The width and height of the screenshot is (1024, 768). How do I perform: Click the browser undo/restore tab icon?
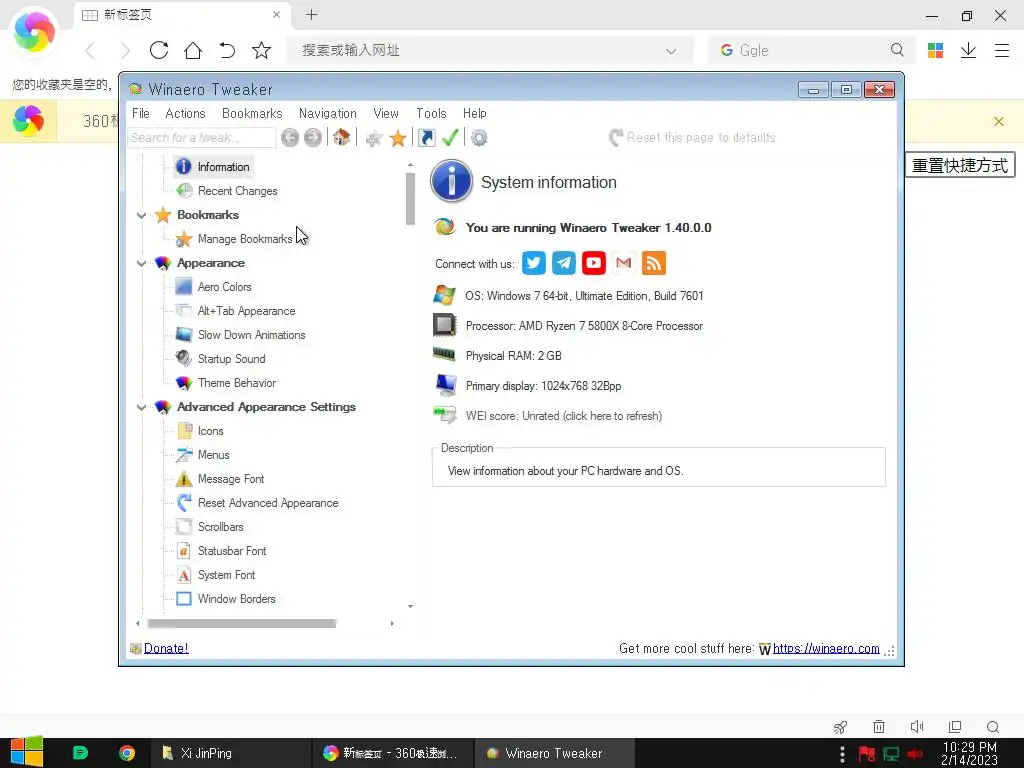[x=227, y=50]
